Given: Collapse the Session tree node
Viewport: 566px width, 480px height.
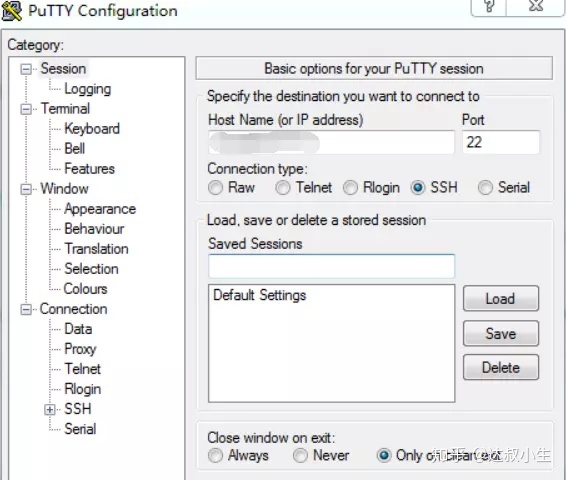Looking at the screenshot, I should 26,69.
